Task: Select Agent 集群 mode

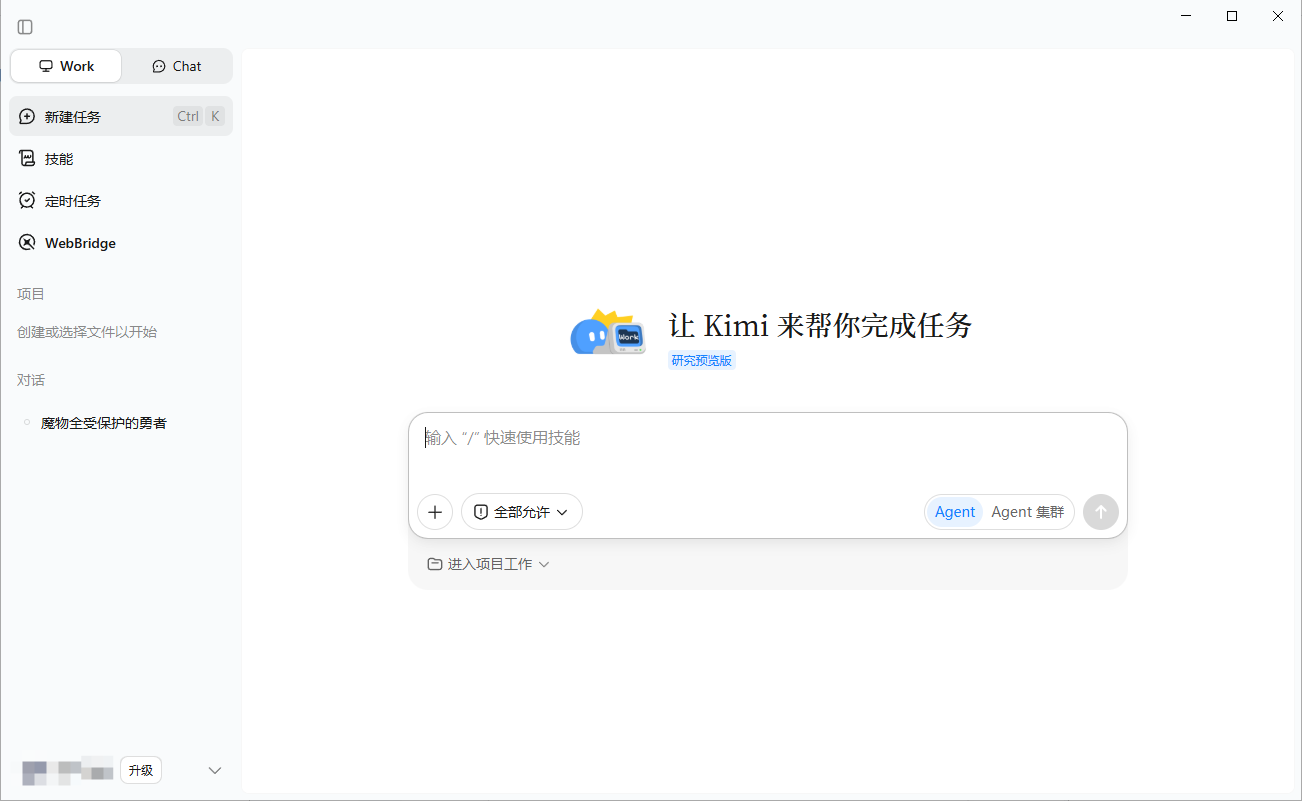Action: (x=1028, y=512)
